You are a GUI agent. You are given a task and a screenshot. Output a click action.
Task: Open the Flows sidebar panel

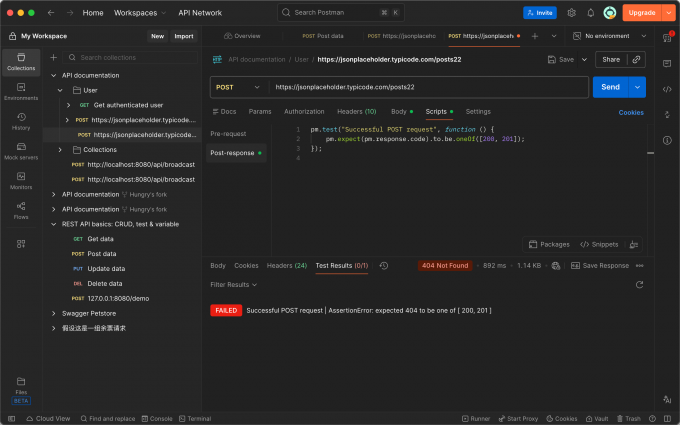[x=21, y=210]
